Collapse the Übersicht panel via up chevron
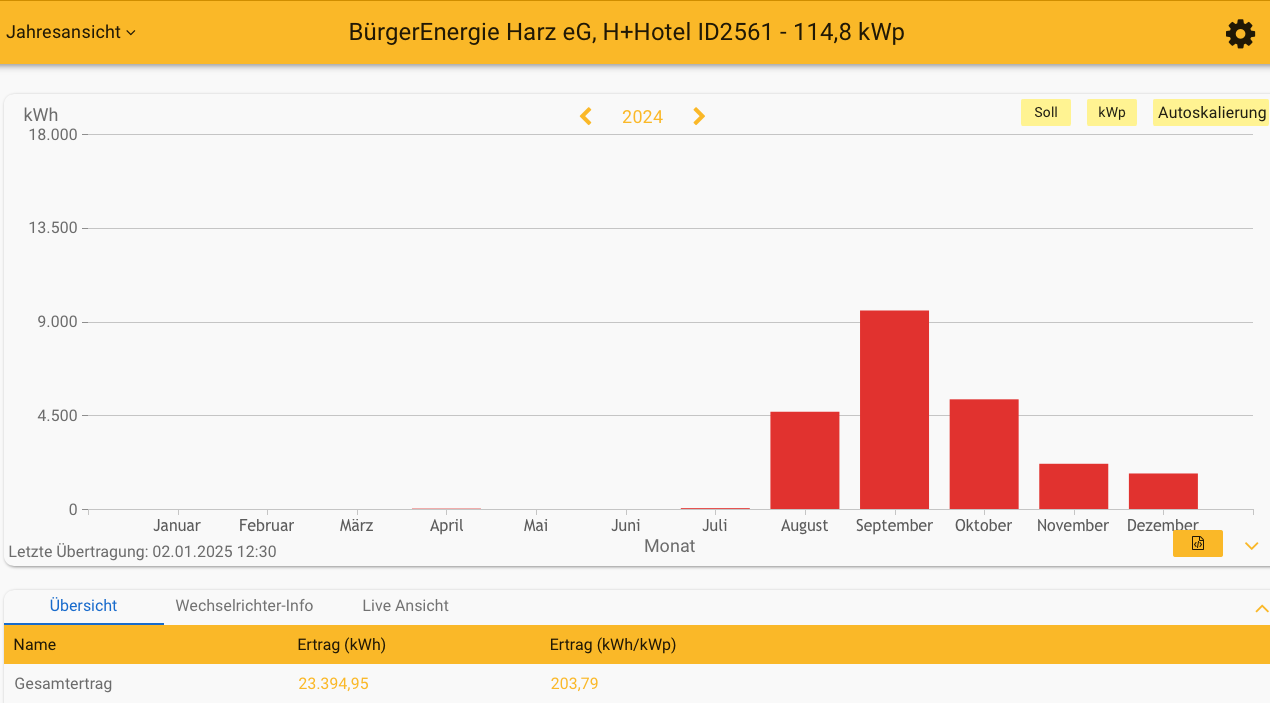1270x703 pixels. (1260, 607)
